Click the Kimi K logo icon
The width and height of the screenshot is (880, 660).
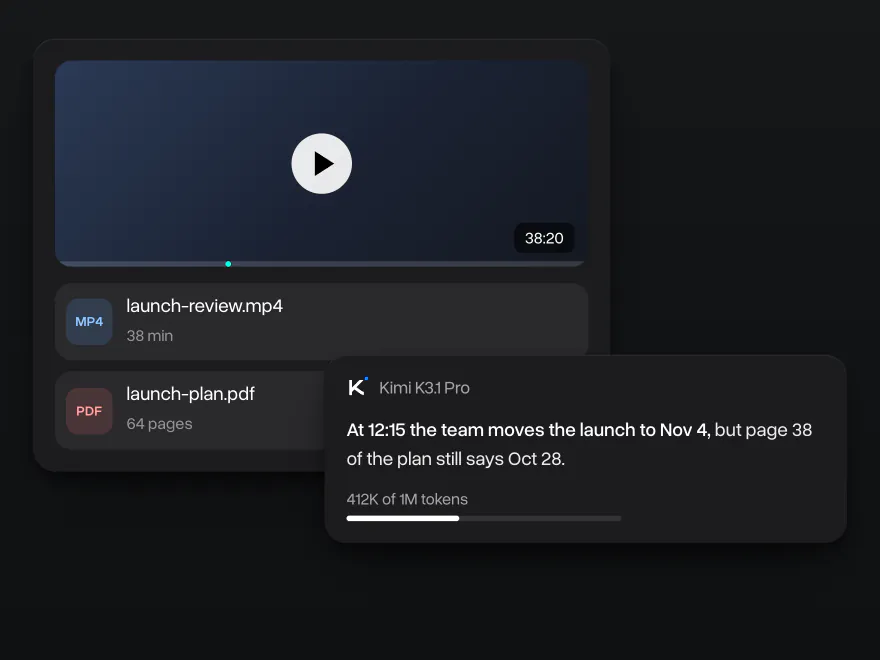(358, 387)
